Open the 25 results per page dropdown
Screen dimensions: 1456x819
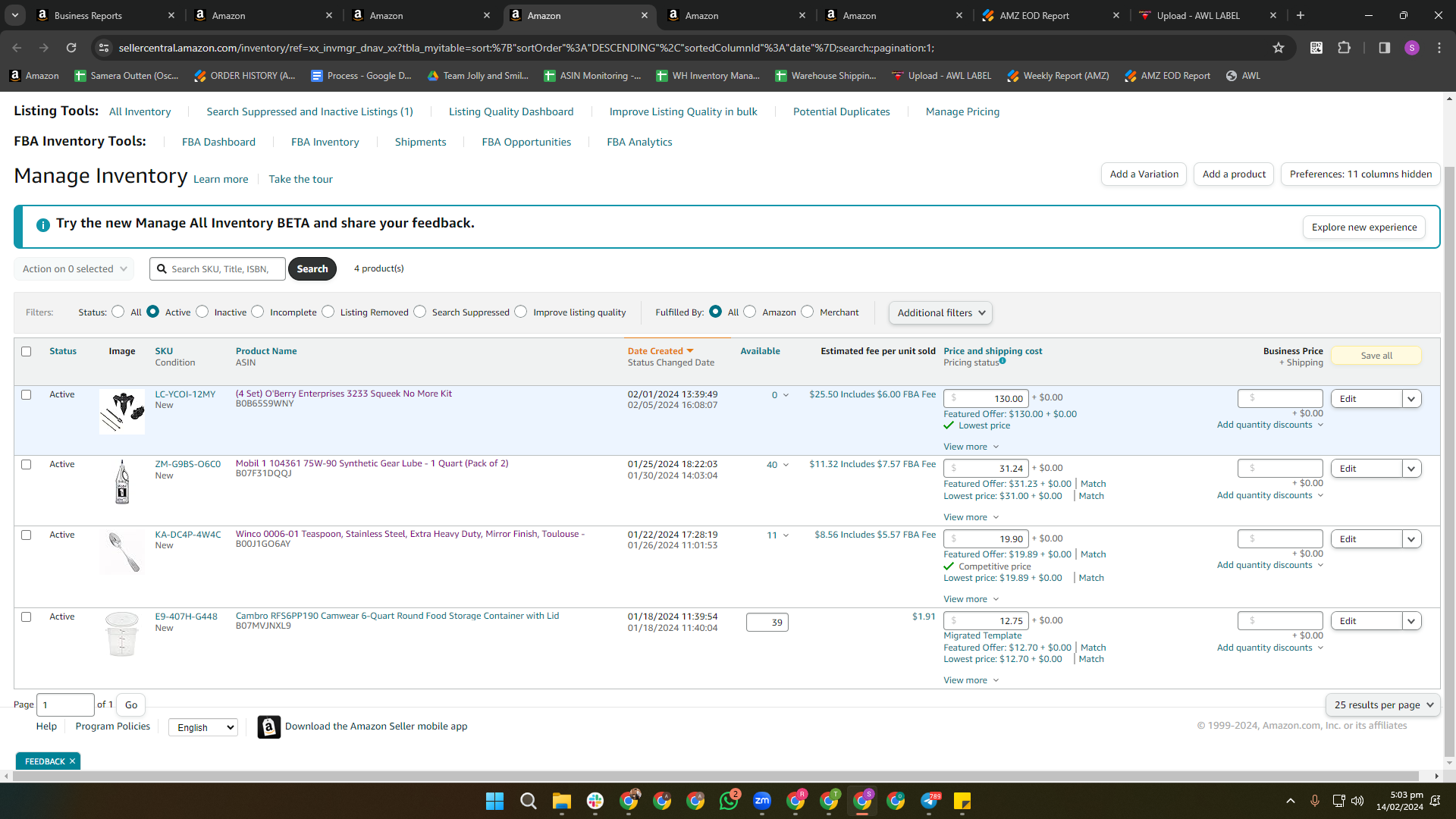[1383, 704]
